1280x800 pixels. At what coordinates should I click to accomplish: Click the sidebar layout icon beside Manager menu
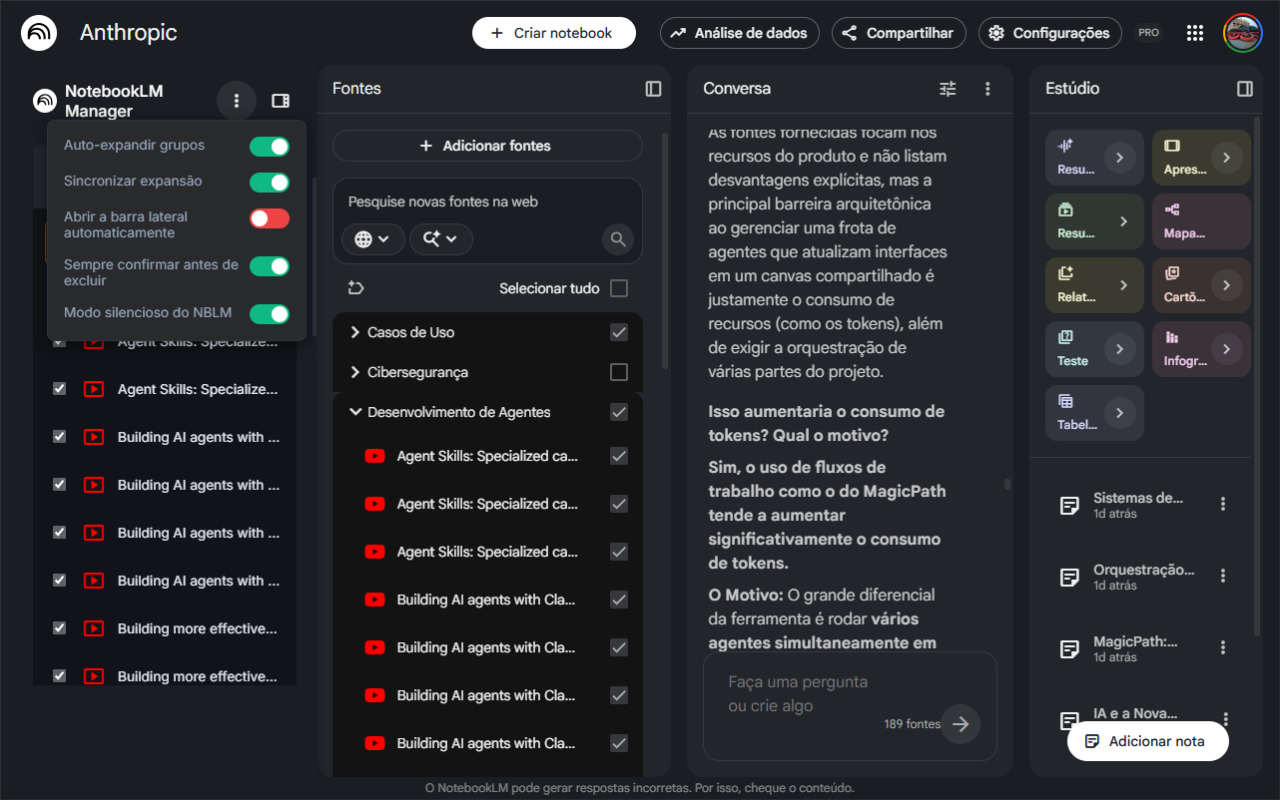[280, 101]
